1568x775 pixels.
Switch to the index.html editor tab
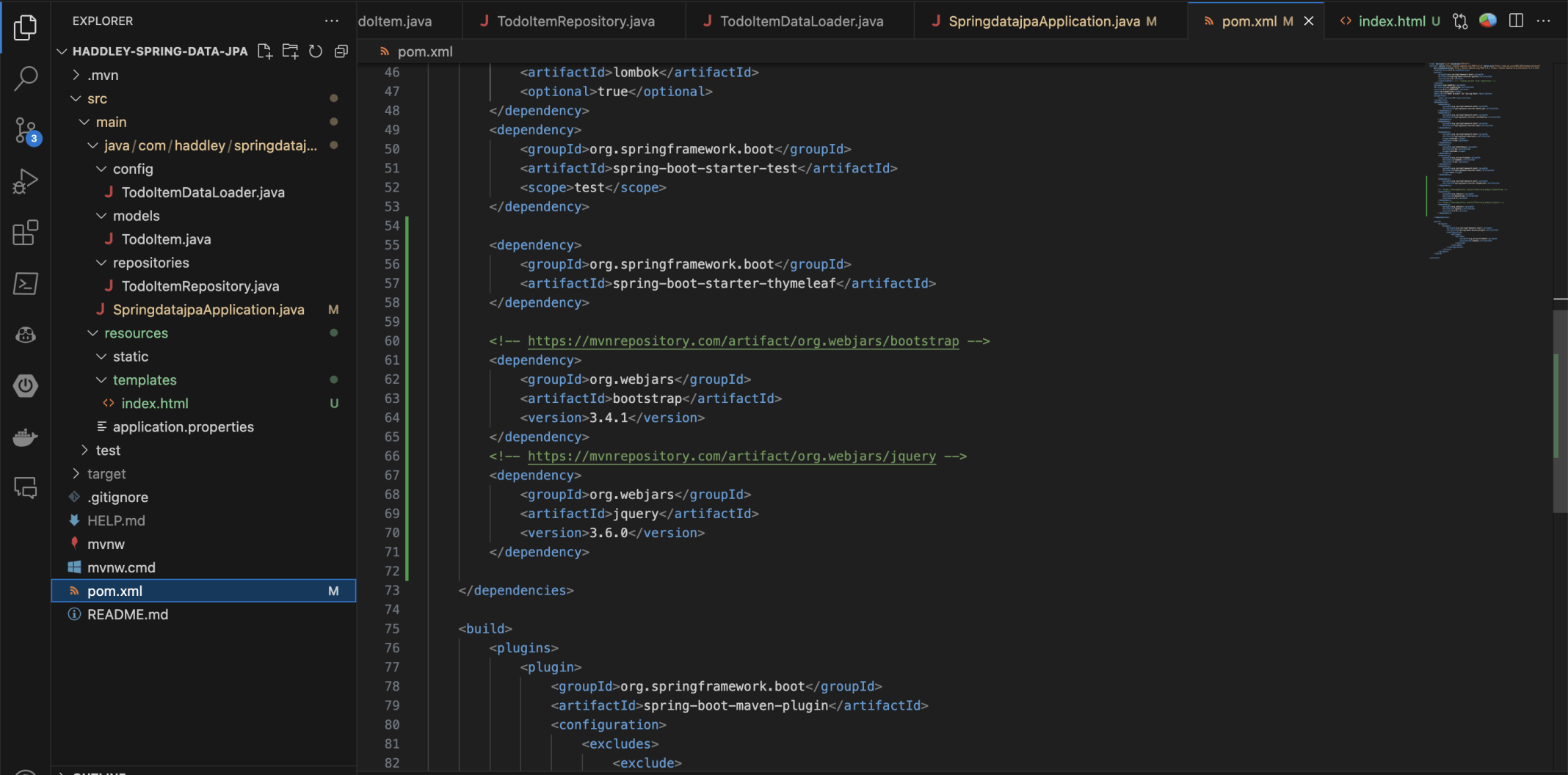1390,21
